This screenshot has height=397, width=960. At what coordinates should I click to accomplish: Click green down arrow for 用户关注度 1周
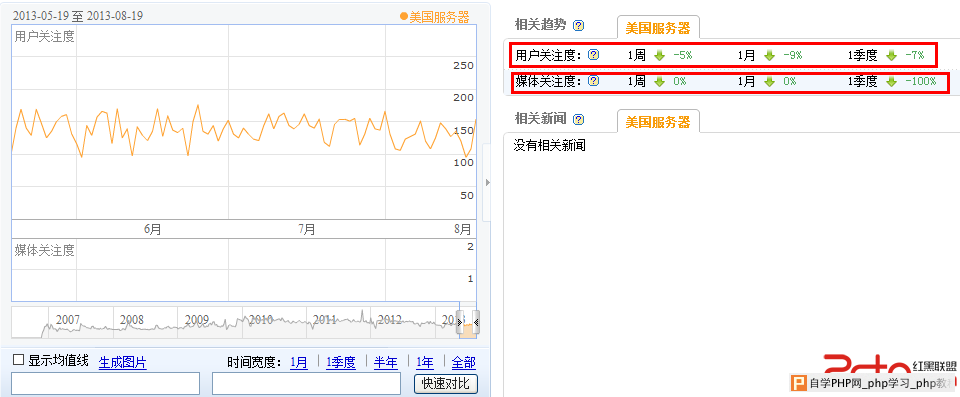coord(659,55)
